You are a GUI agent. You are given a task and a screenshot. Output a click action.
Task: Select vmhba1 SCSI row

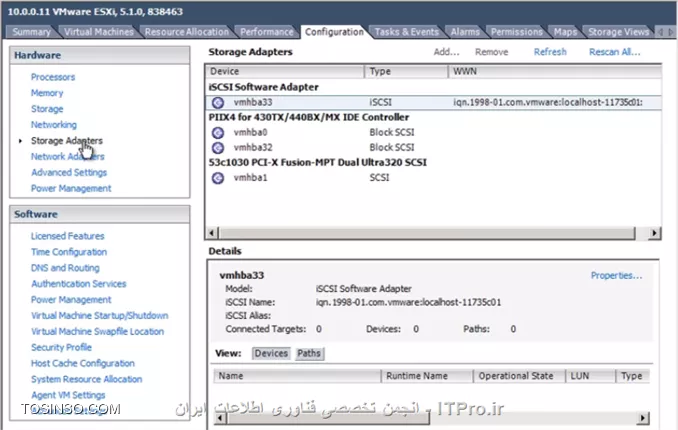[434, 178]
